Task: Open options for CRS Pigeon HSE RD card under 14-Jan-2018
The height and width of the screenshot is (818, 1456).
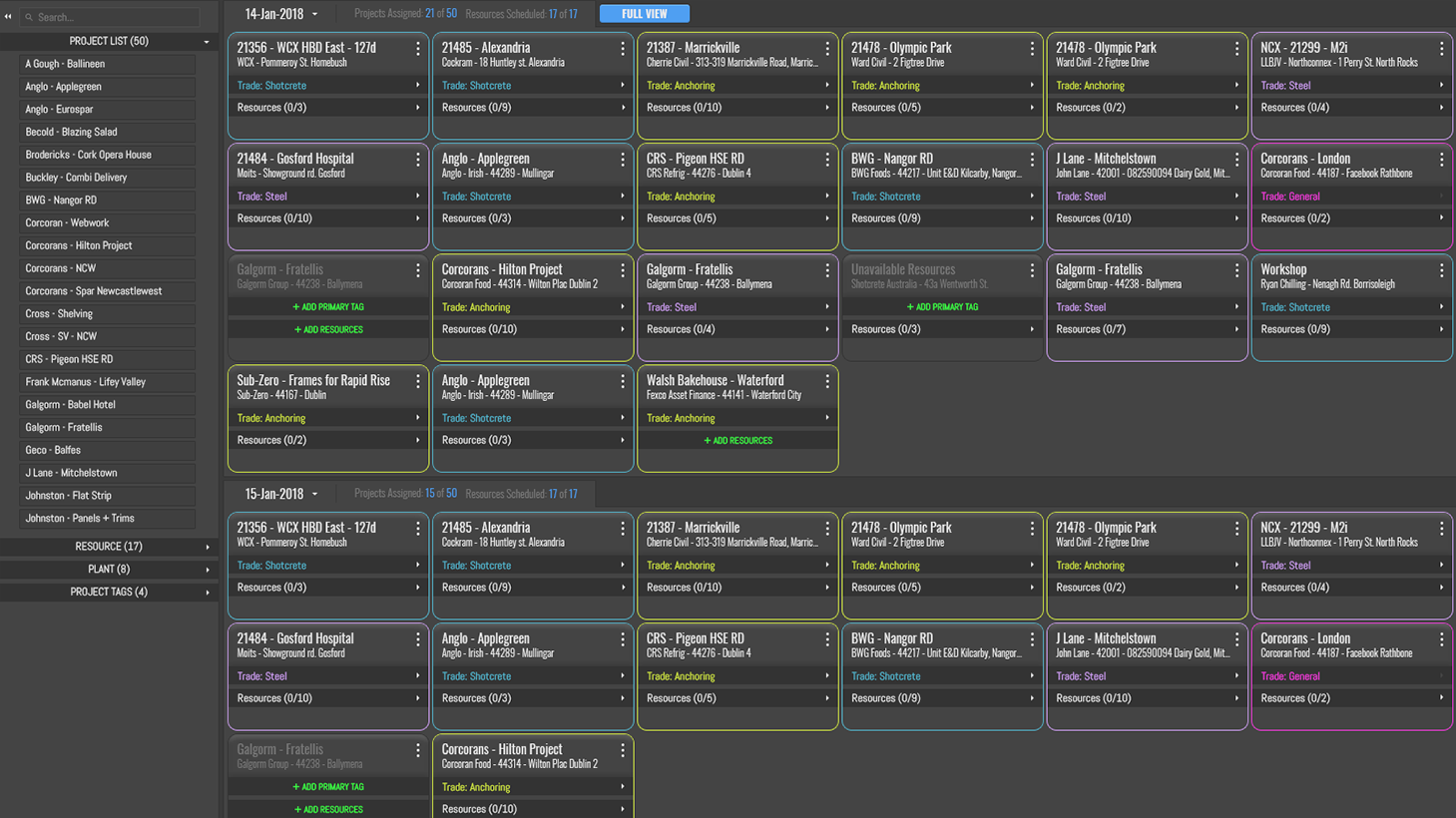Action: coord(827,160)
